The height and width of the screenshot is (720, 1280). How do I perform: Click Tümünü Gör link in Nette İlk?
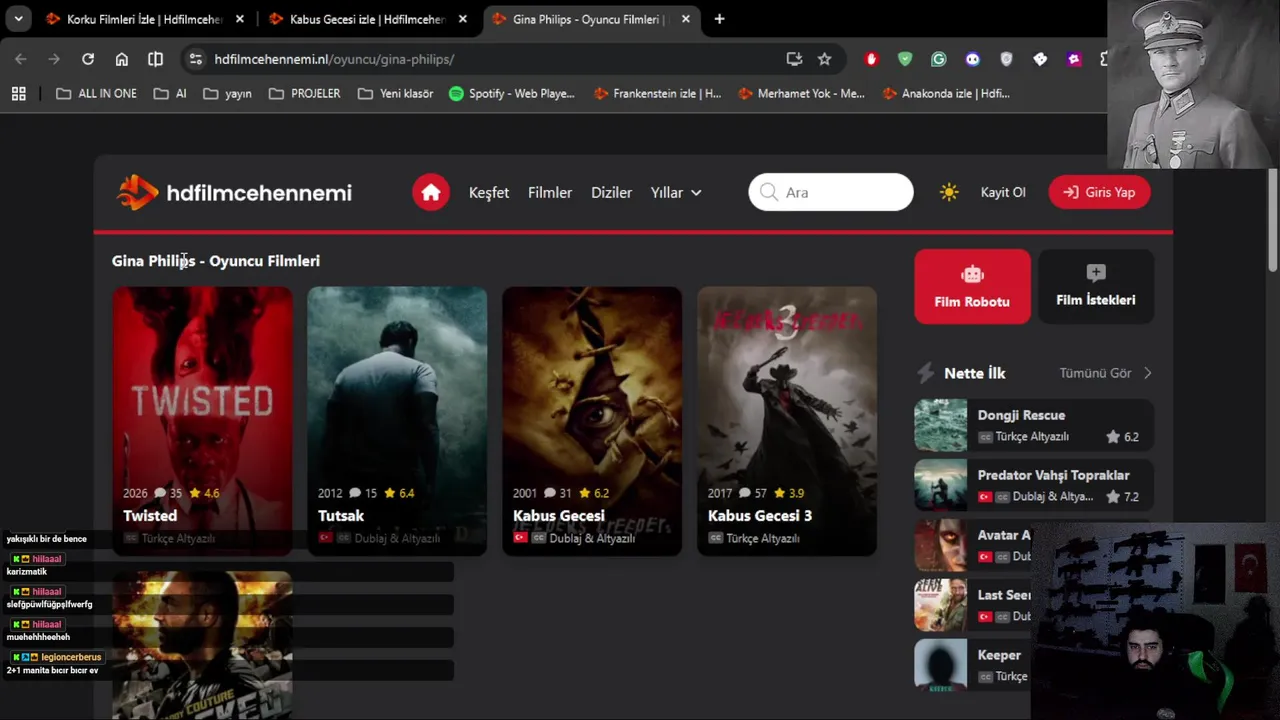click(x=1095, y=373)
